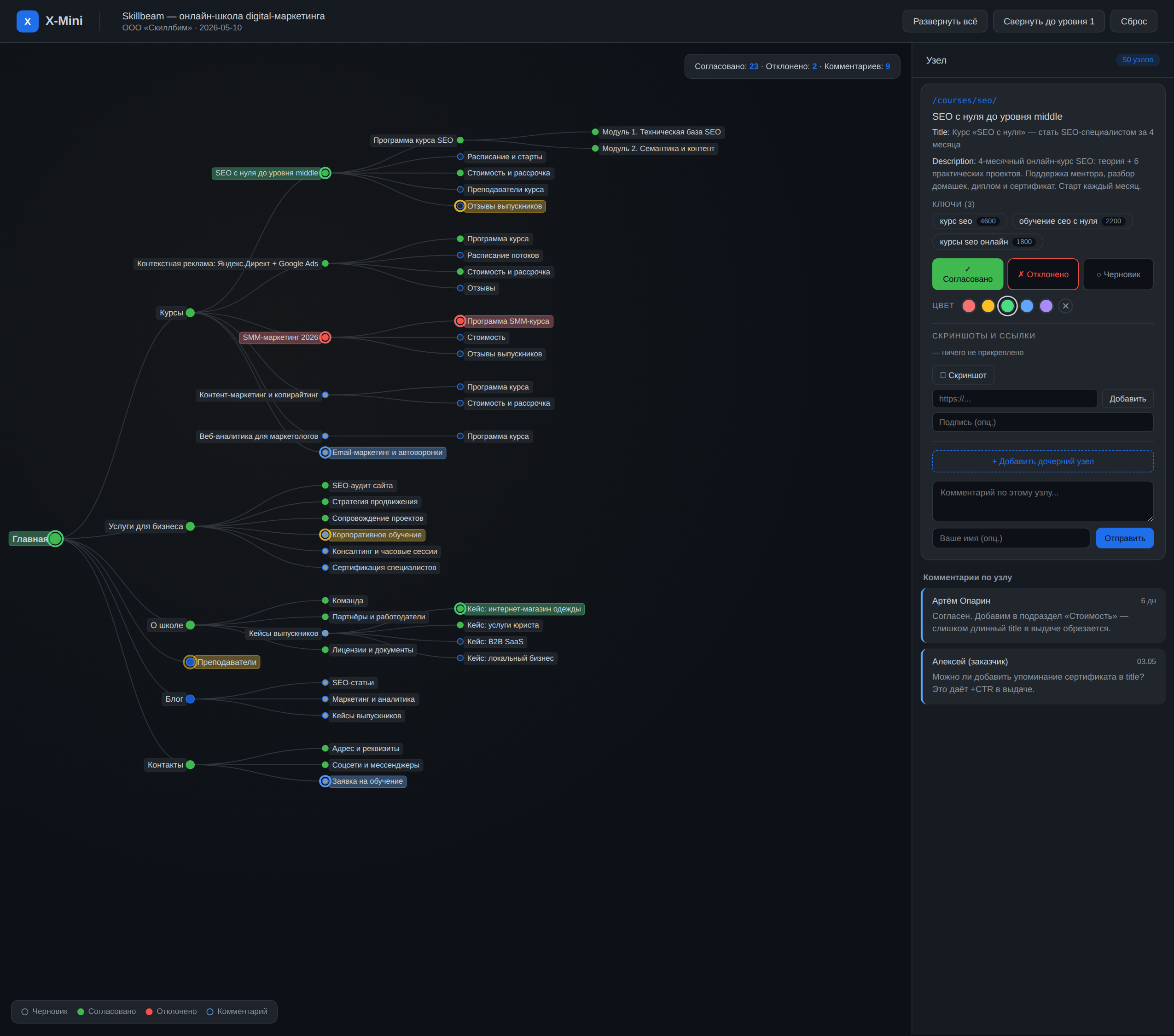Set node status to Согласовано
The image size is (1174, 1036).
click(967, 274)
